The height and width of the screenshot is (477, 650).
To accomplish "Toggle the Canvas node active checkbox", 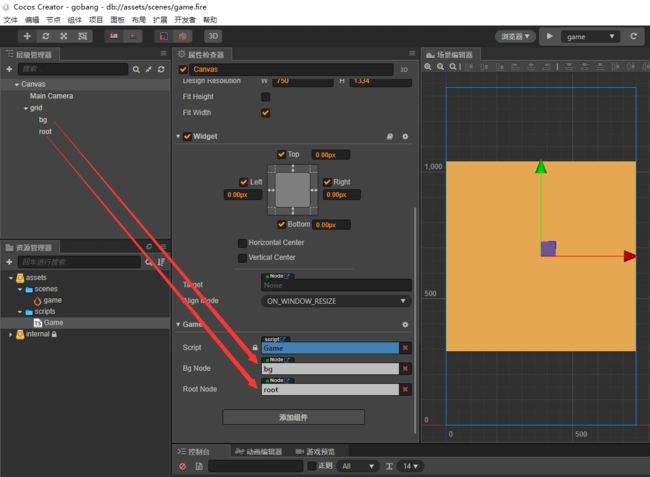I will 183,69.
